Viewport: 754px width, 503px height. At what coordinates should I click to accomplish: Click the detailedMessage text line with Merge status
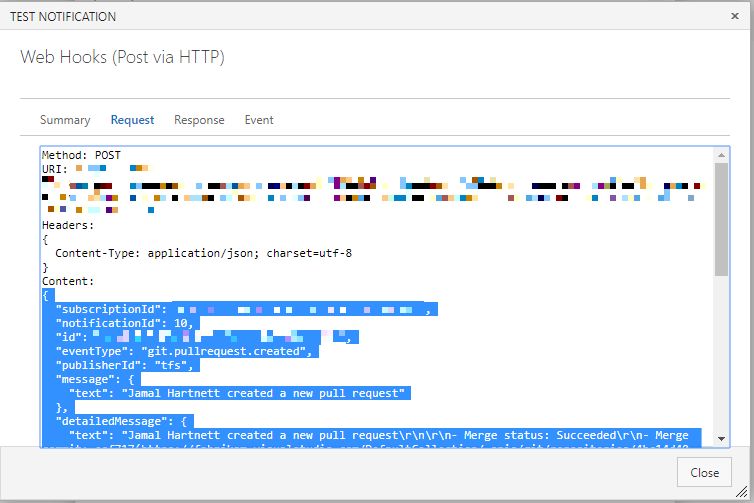click(x=378, y=435)
